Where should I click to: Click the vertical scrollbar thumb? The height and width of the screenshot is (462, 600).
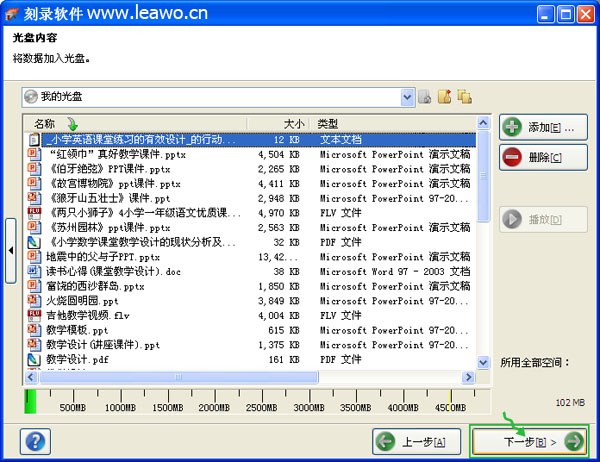point(483,176)
